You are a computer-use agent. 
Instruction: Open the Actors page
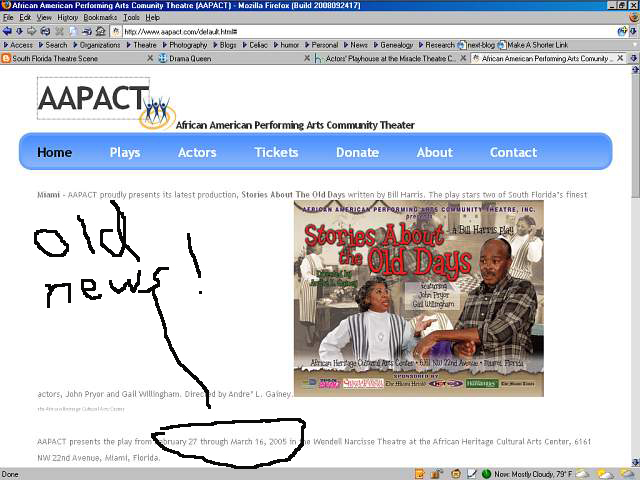197,152
